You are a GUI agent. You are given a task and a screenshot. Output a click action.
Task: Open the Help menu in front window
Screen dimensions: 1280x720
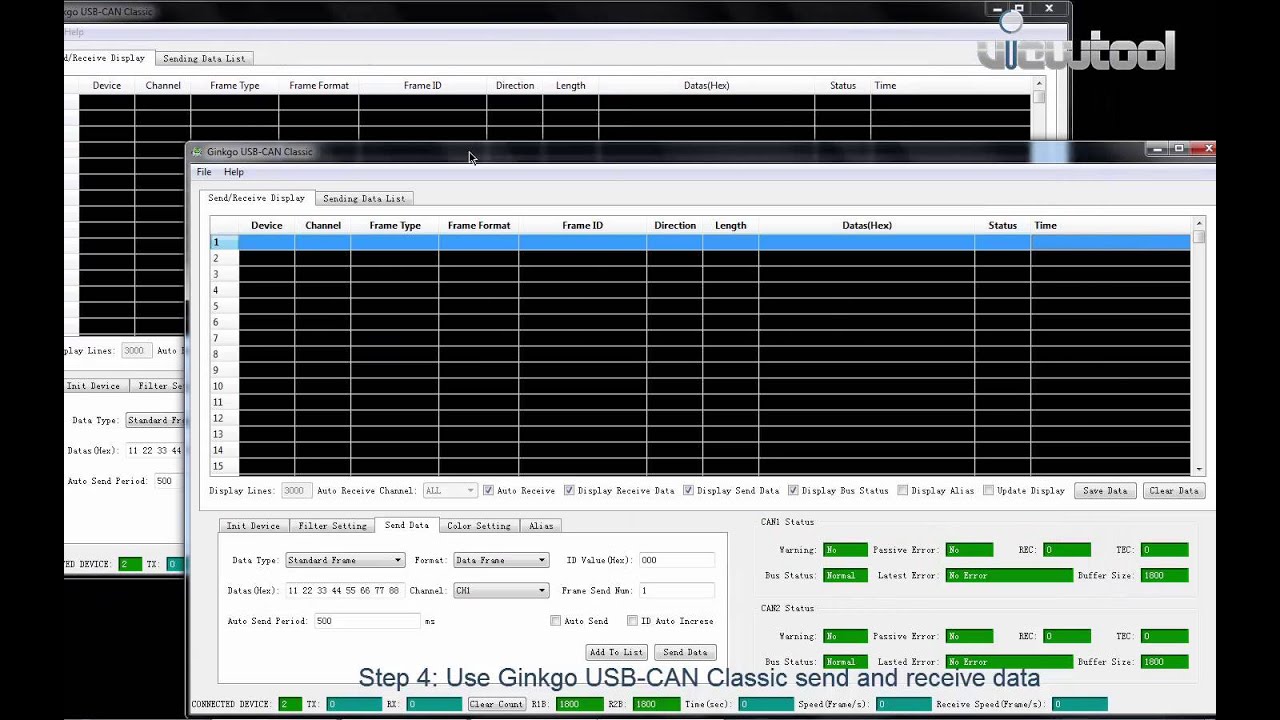click(x=234, y=172)
